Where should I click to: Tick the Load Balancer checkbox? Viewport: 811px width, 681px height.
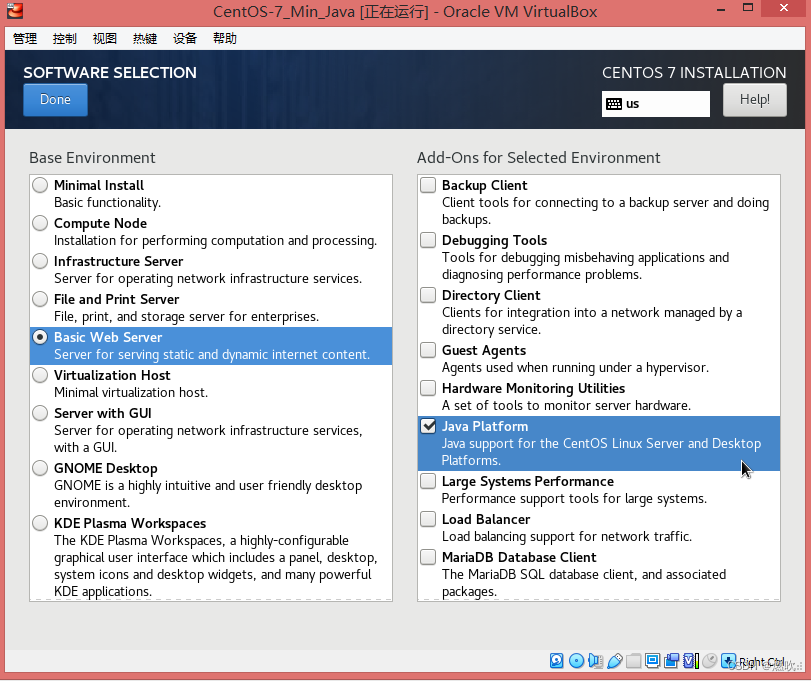tap(428, 519)
